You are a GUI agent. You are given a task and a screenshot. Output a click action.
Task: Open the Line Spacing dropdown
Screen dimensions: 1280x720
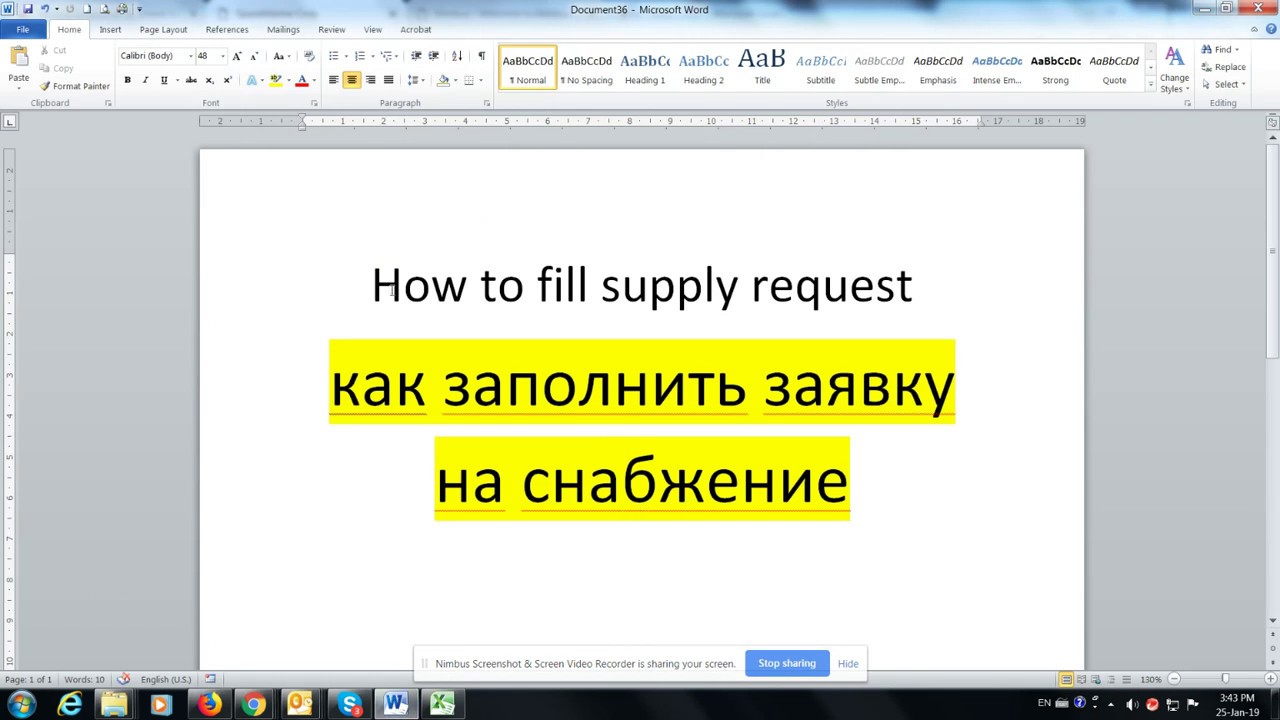point(418,80)
